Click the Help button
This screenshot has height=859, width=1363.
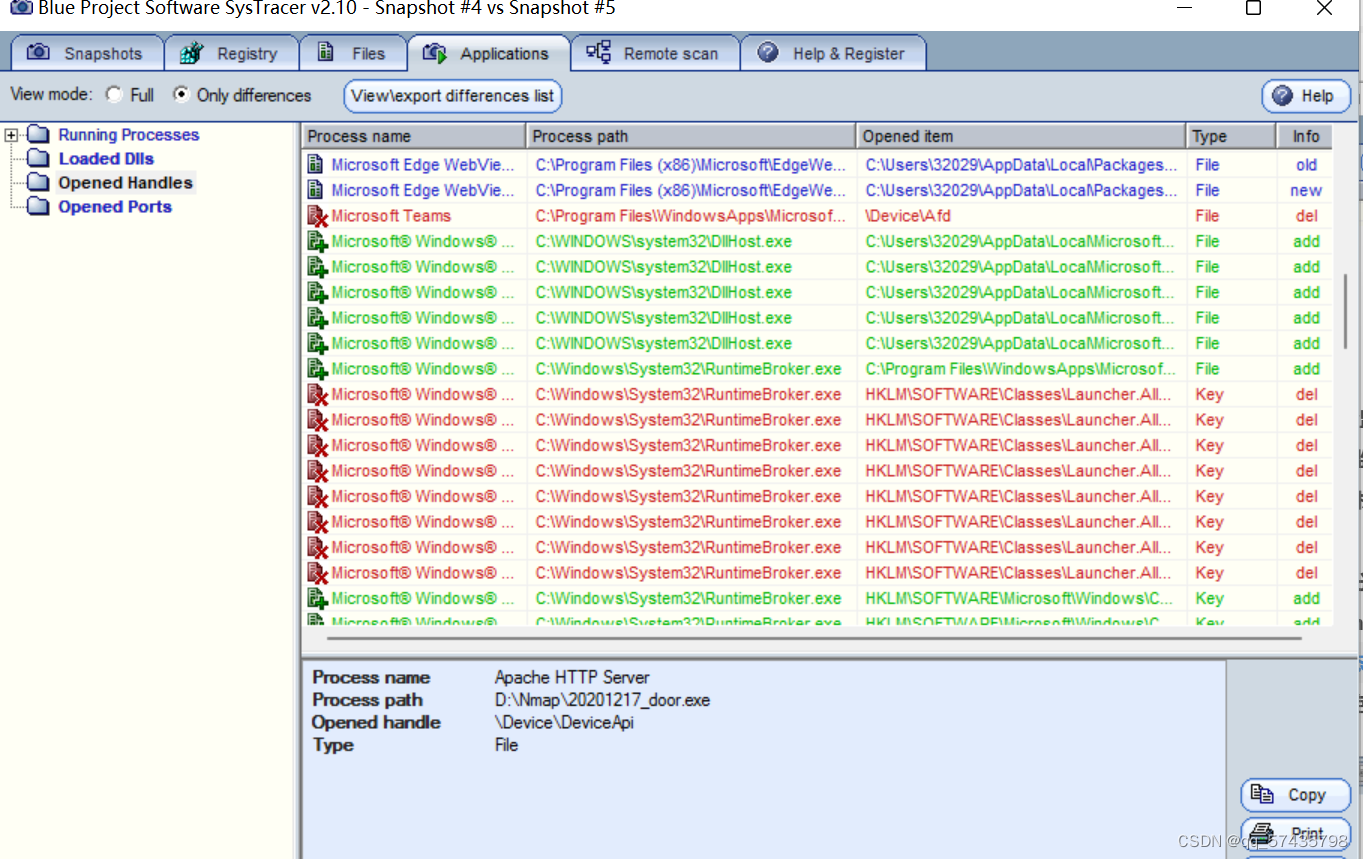point(1306,96)
